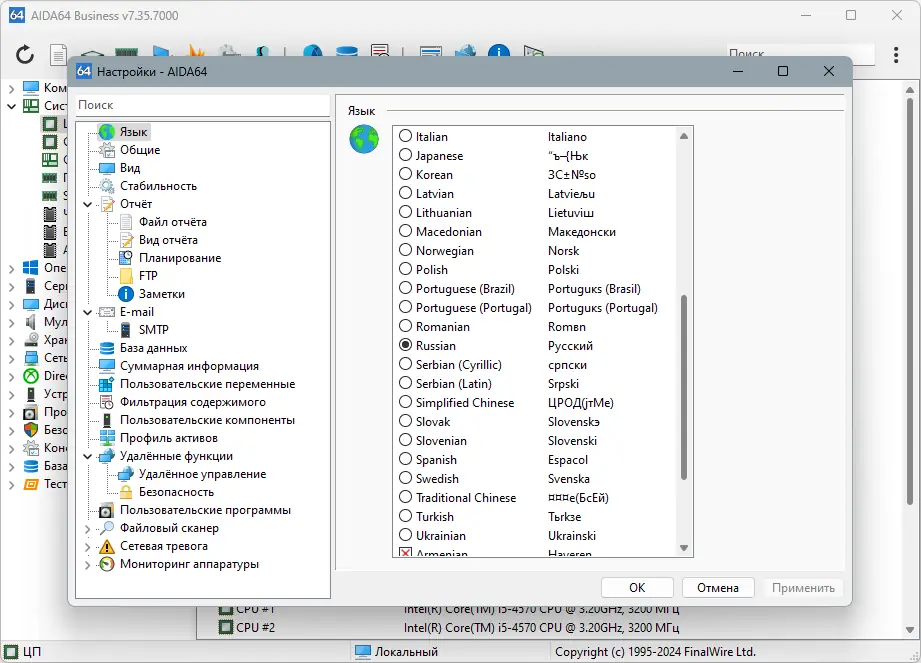Click Пользовательские переменные icon

pyautogui.click(x=107, y=384)
